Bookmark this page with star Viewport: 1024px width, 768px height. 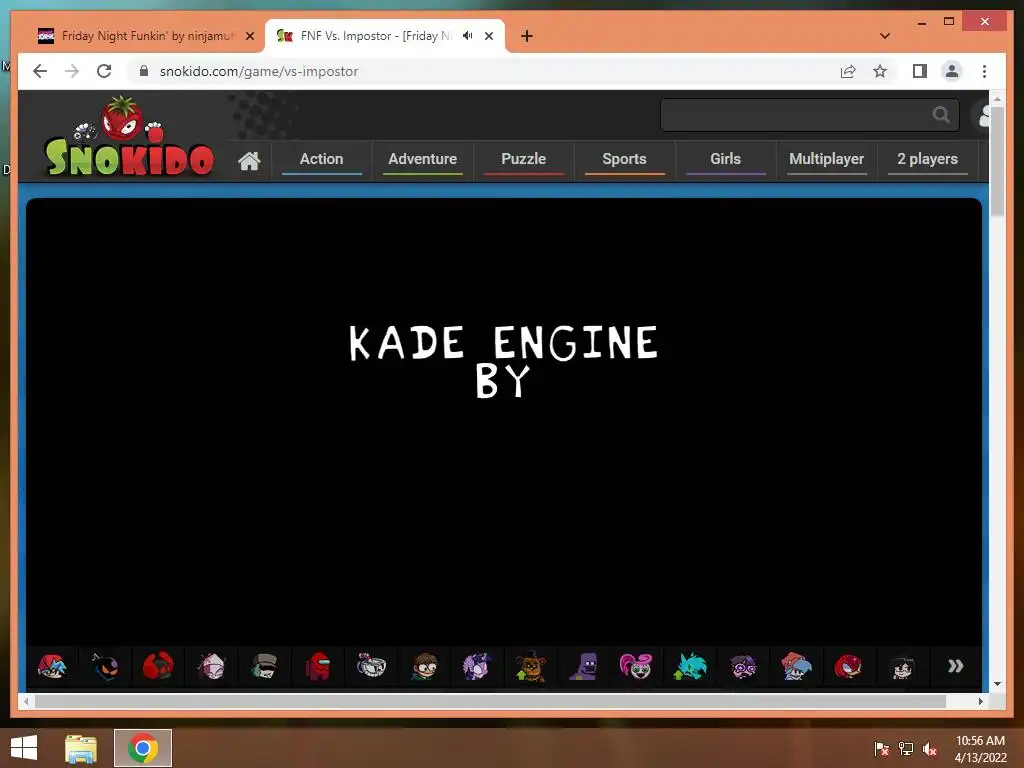(880, 71)
